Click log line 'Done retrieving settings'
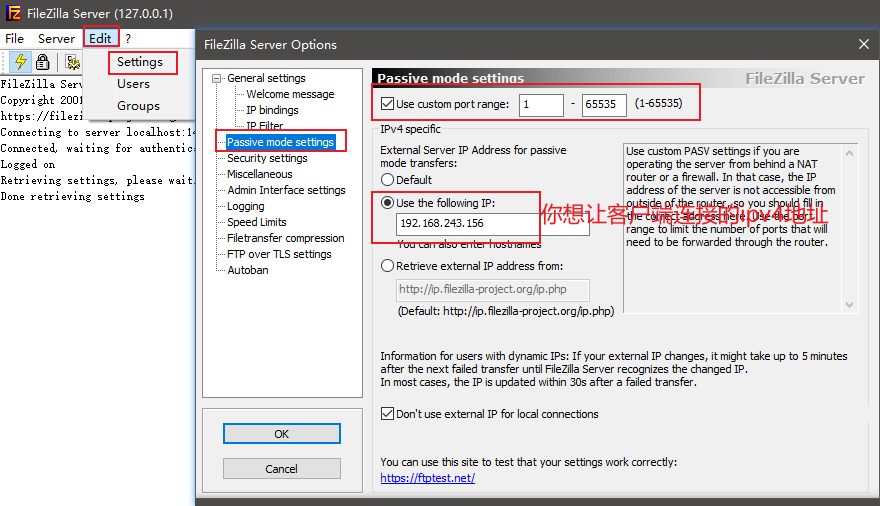The image size is (880, 506). coord(72,196)
